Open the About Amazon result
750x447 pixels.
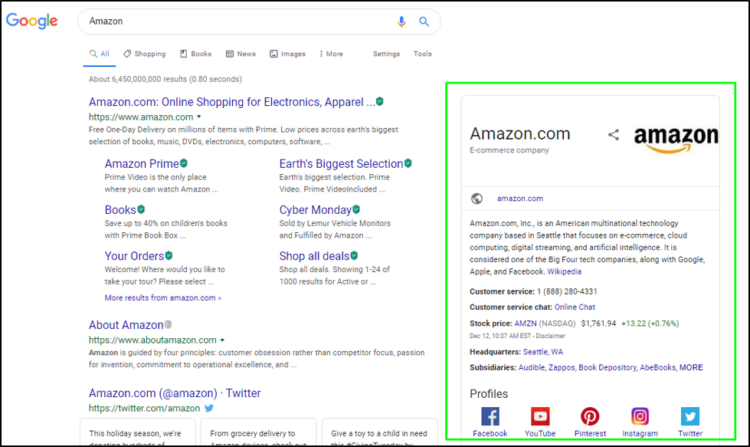[126, 325]
